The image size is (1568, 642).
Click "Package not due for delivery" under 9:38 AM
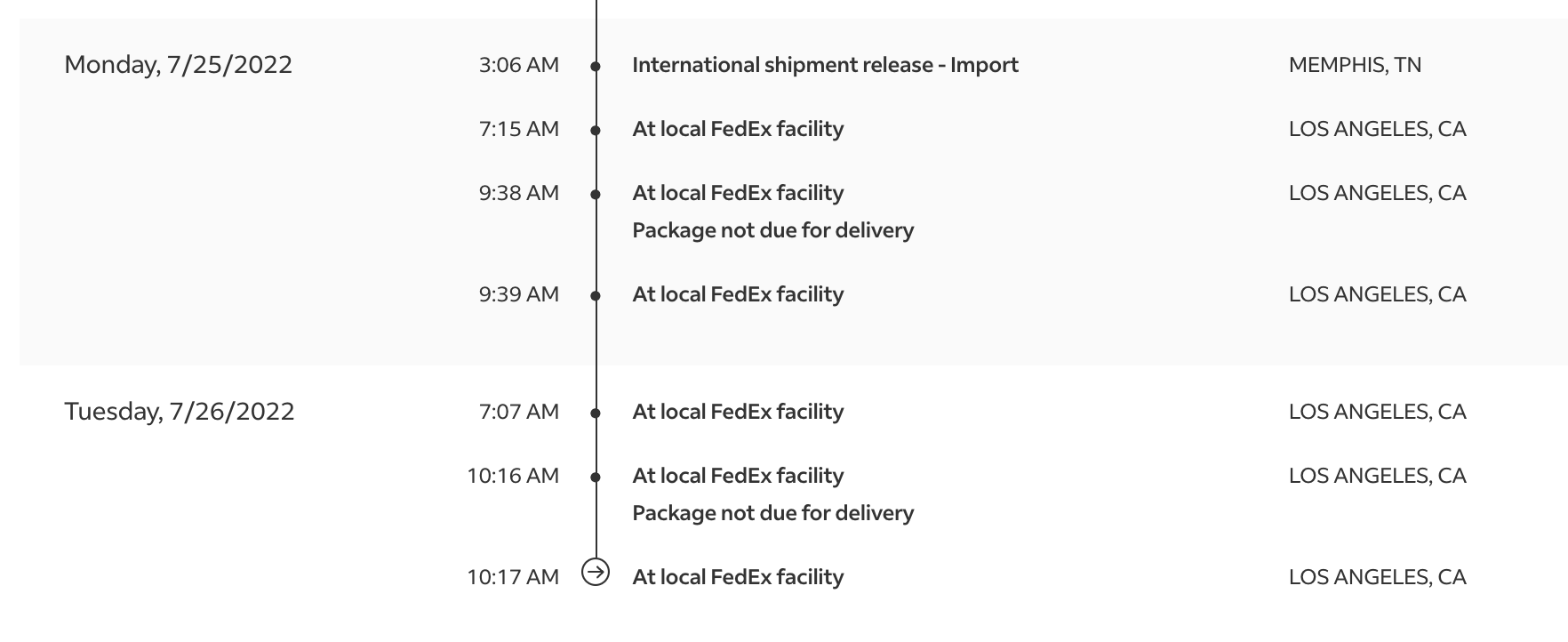772,230
